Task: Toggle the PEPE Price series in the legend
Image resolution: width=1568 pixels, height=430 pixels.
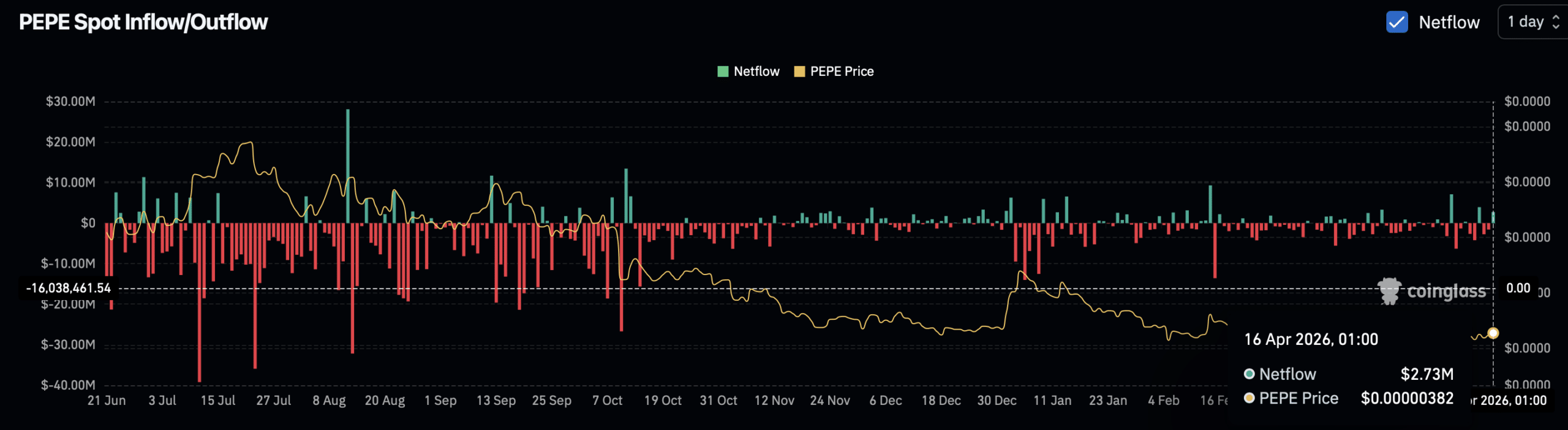Action: coord(842,72)
